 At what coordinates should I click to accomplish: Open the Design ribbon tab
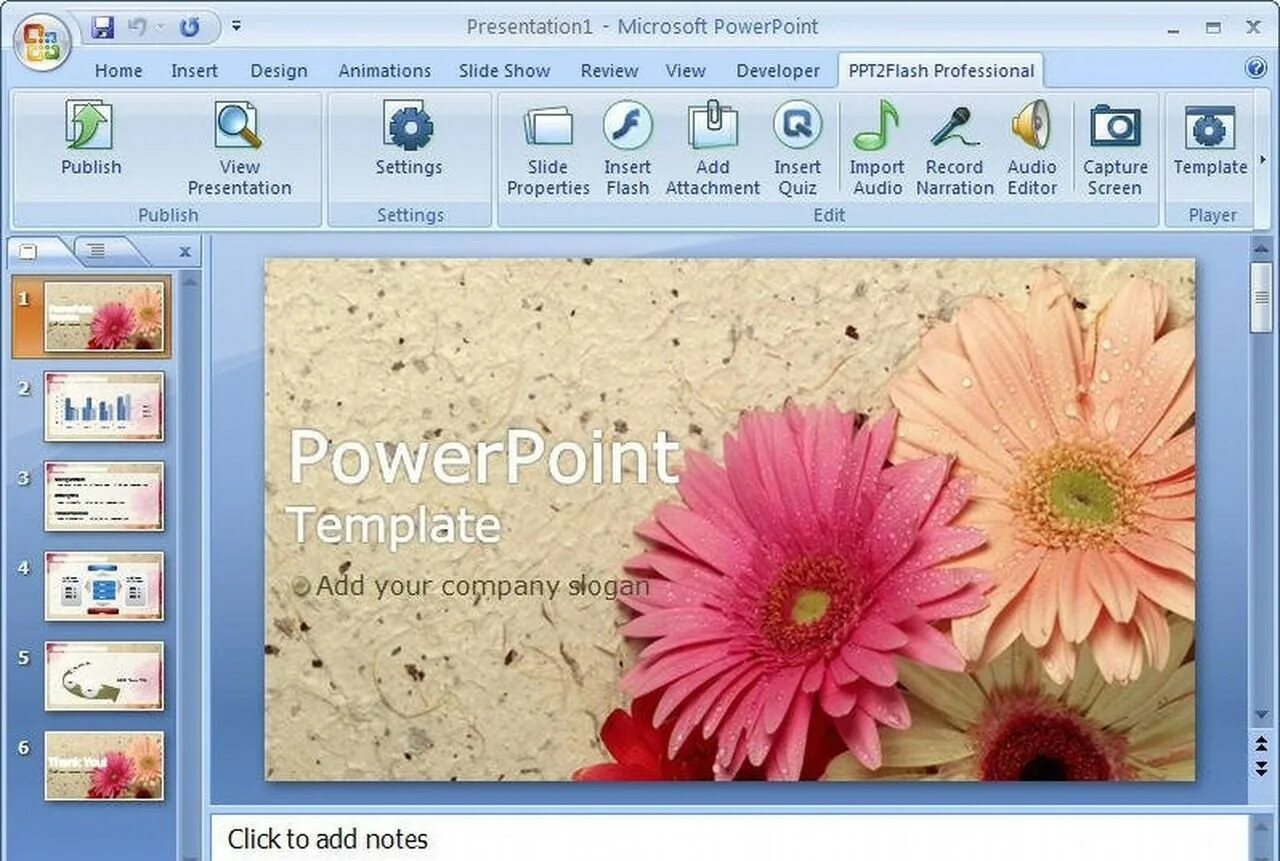point(279,71)
